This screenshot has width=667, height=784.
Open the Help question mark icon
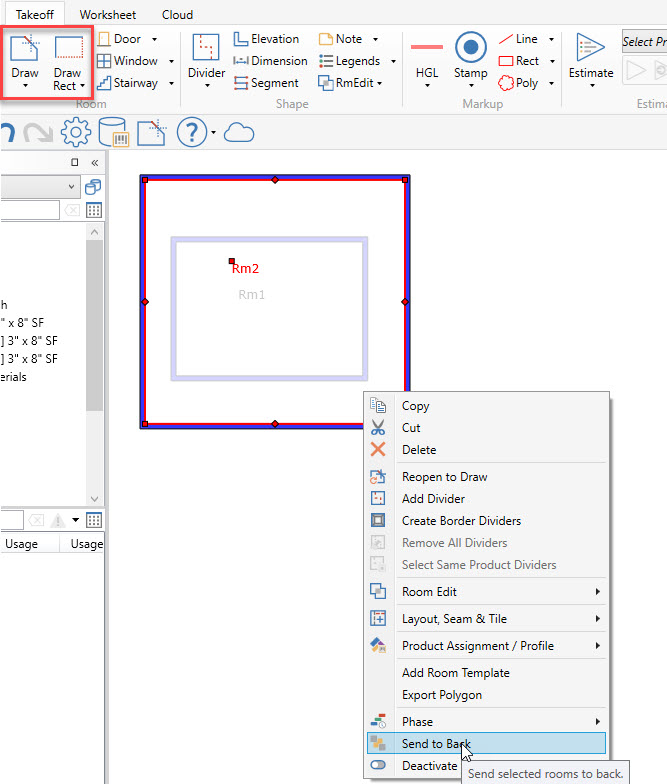pyautogui.click(x=192, y=132)
